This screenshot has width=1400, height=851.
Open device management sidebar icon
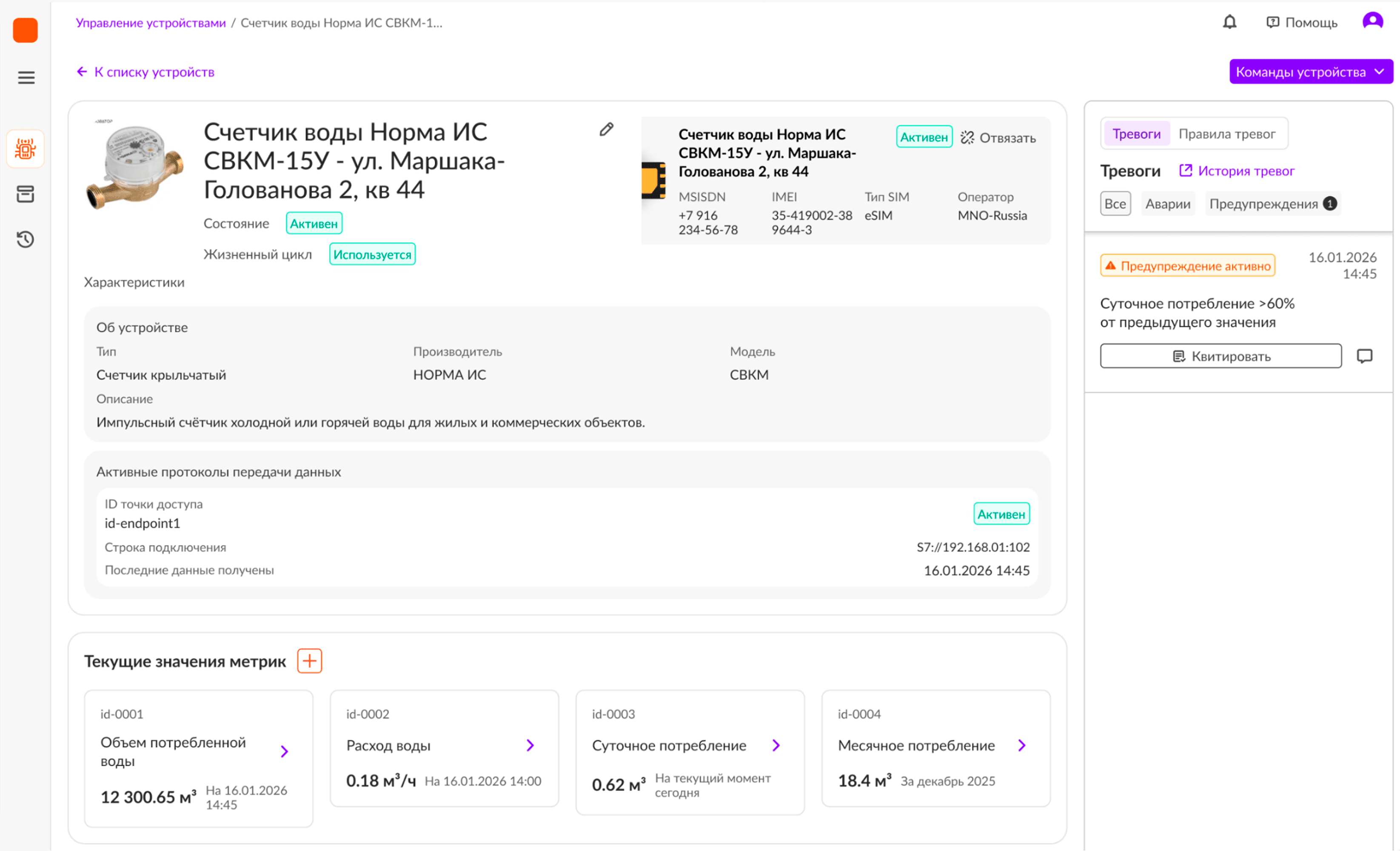coord(26,149)
